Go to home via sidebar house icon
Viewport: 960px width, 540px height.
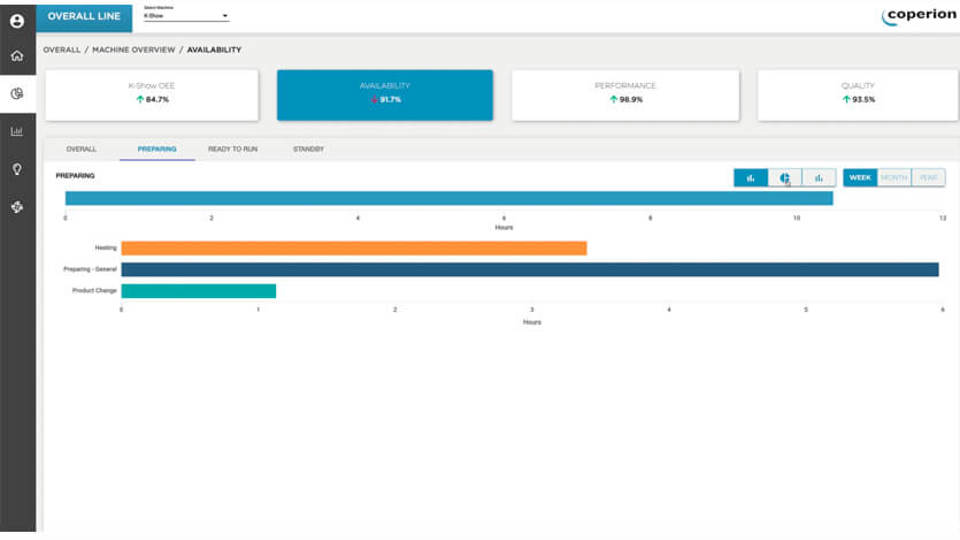[x=17, y=56]
